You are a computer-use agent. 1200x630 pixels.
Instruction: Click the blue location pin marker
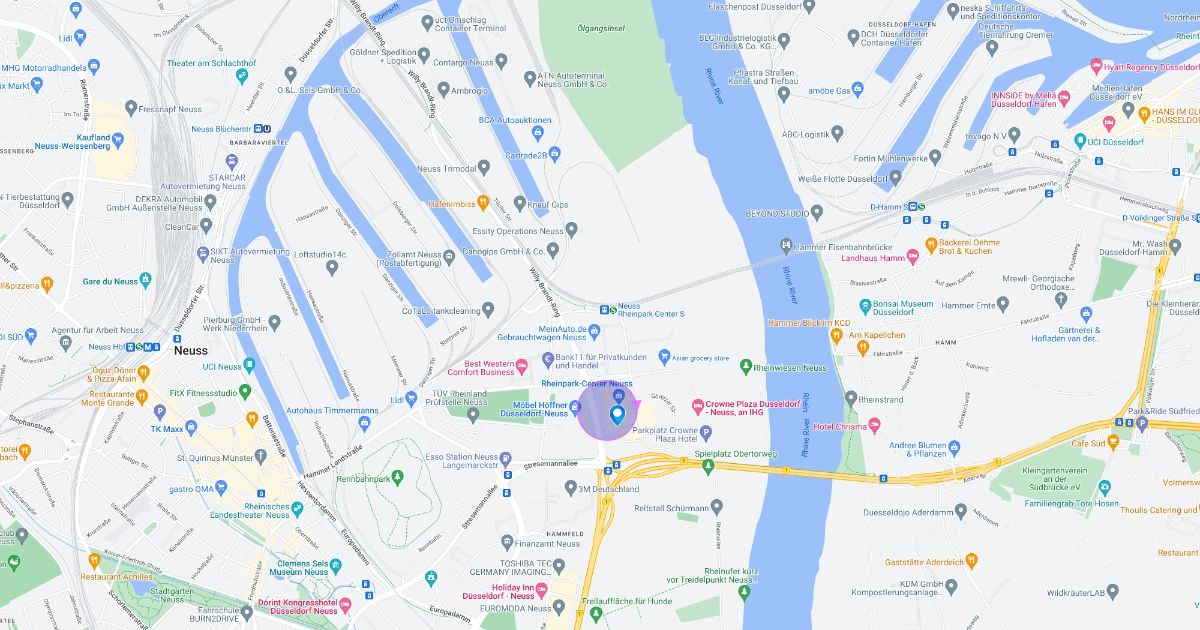point(617,412)
